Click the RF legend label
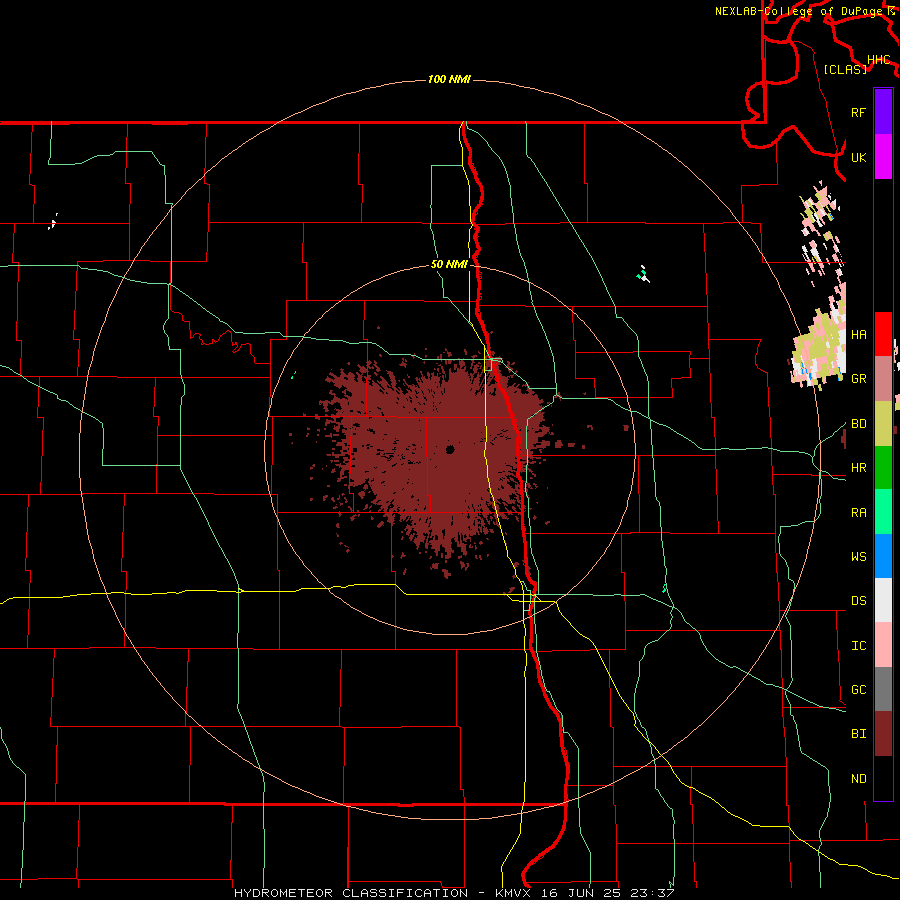This screenshot has width=900, height=900. point(858,112)
